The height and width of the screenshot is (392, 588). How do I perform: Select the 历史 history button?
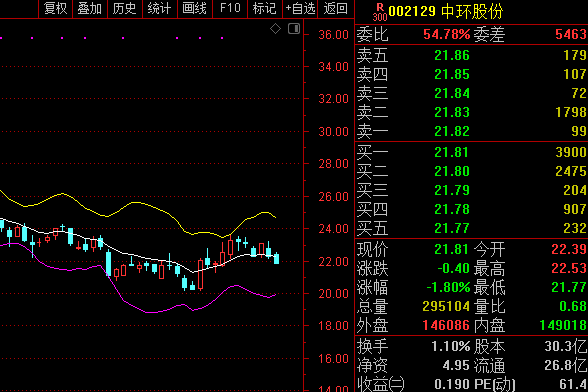(124, 9)
